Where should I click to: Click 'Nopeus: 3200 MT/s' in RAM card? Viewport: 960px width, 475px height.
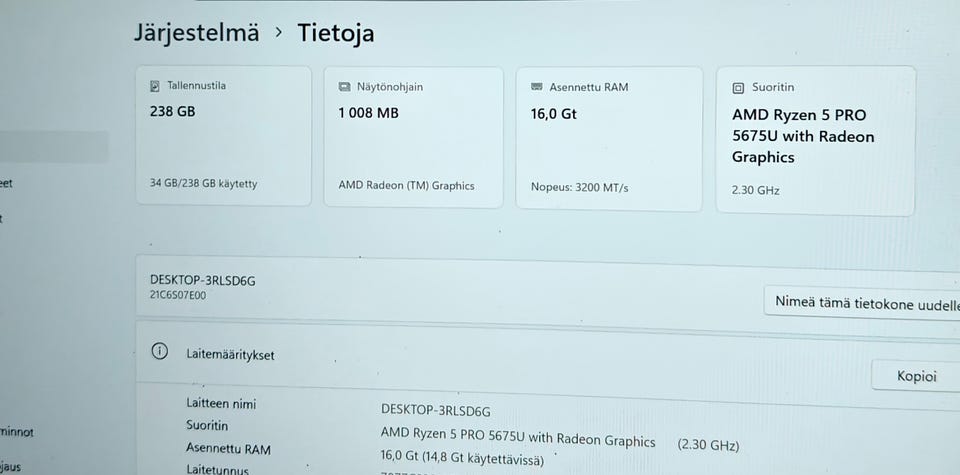[580, 188]
